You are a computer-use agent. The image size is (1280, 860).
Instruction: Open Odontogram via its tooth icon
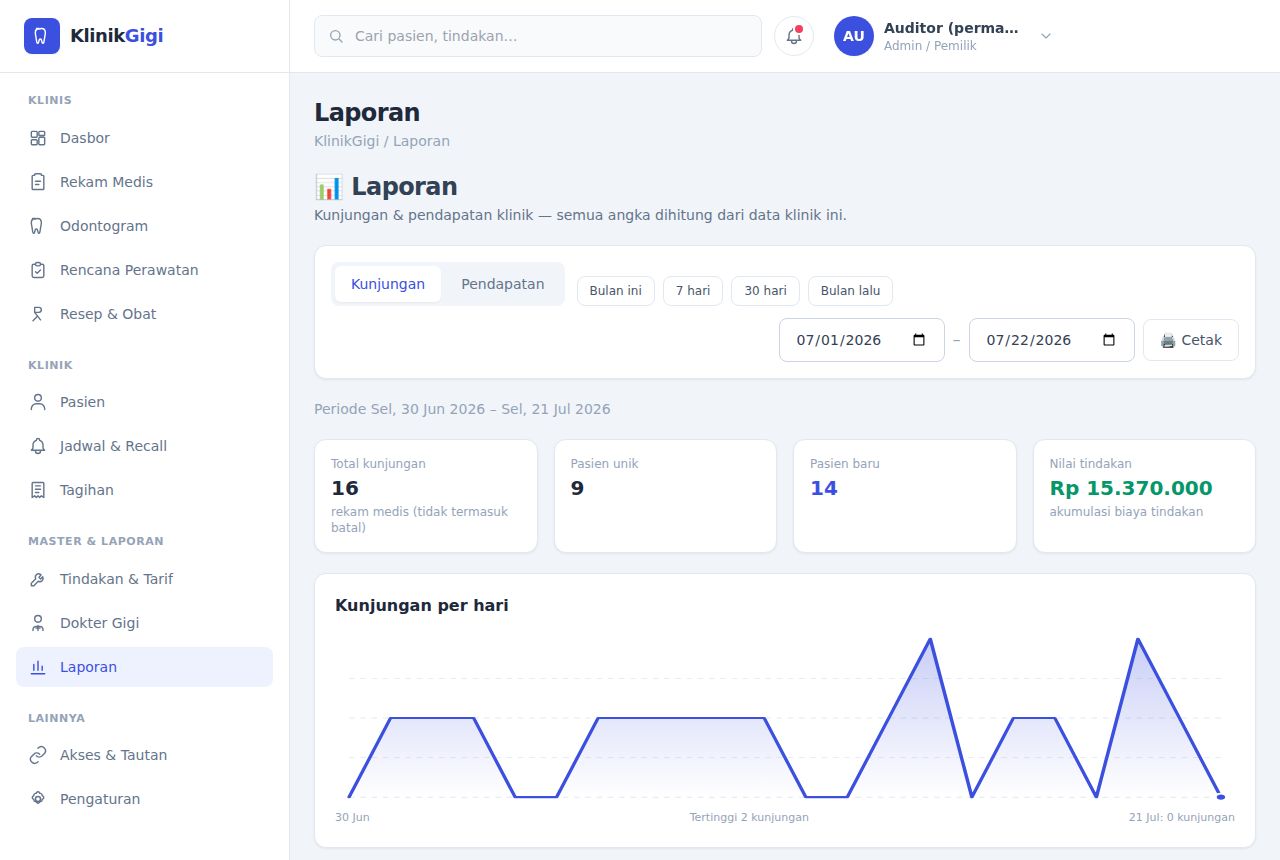(x=38, y=226)
